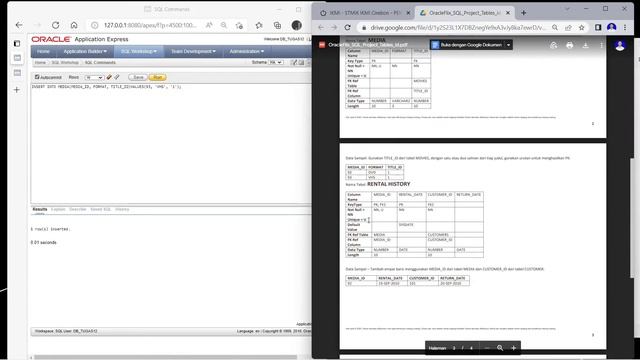Click Buka dengan Google Dokumen button
Screen dimensions: 640x360
467,45
